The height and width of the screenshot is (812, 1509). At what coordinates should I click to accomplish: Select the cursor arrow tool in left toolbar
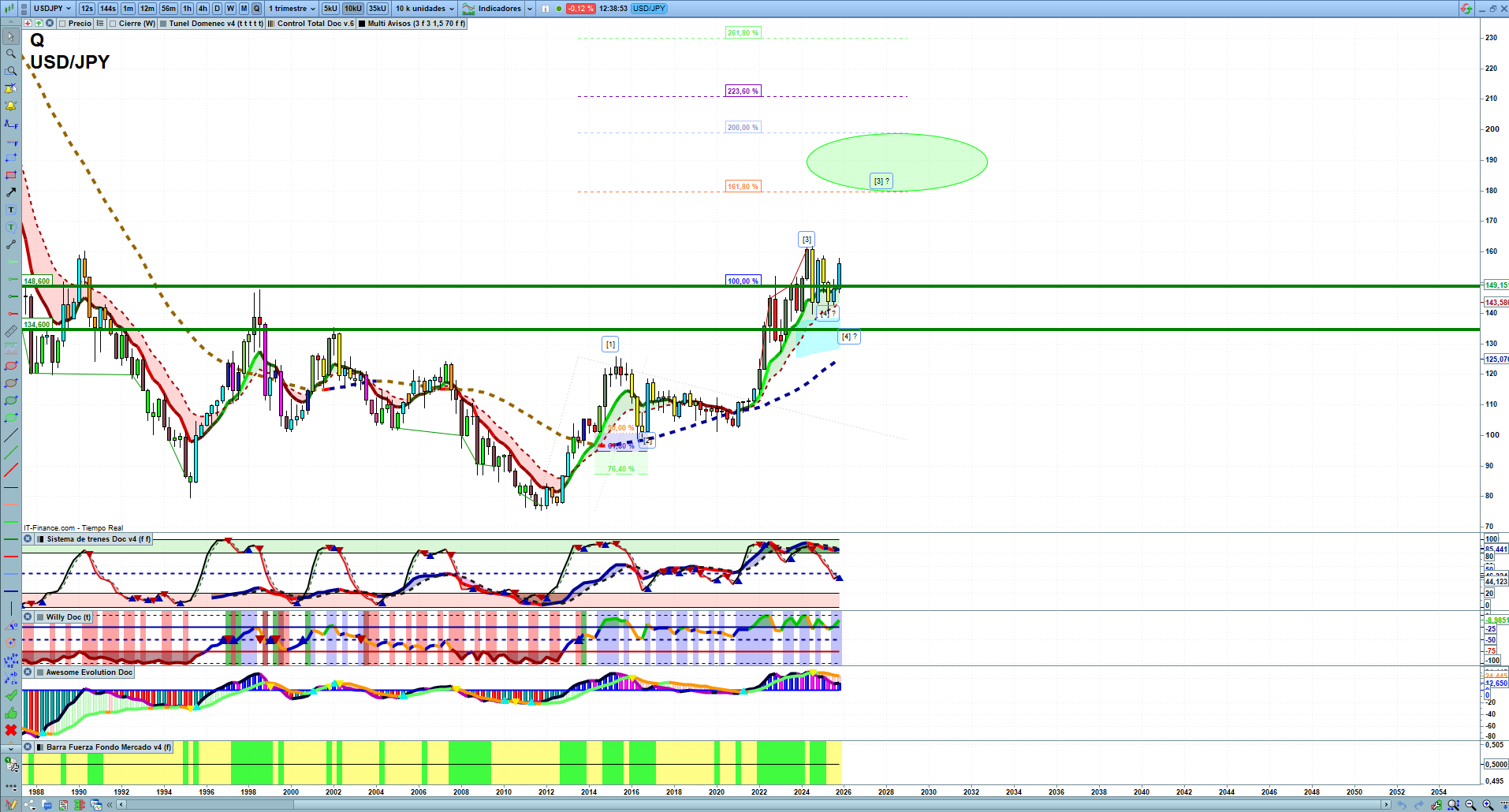11,36
